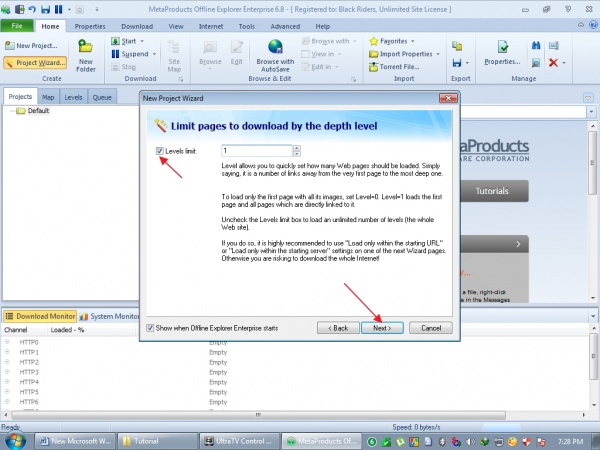Click the binoculars find icon
Screen dimensions: 600x450
pos(536,46)
